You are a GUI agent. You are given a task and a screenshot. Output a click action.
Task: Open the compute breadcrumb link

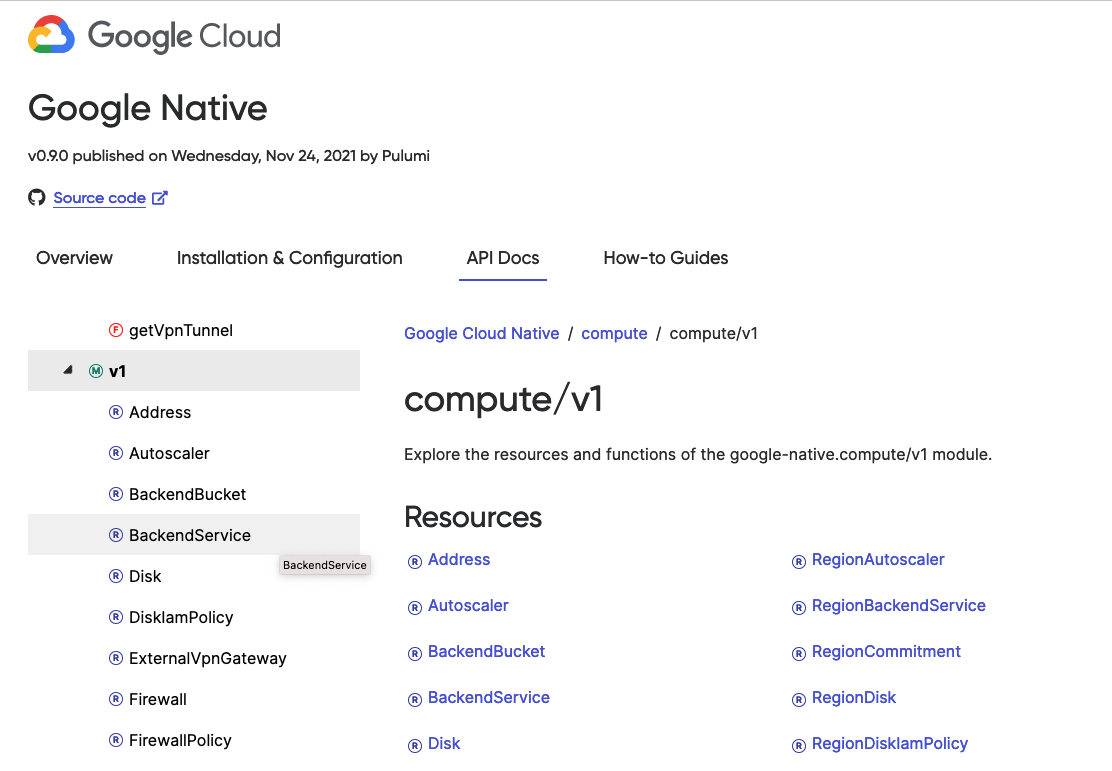point(614,333)
